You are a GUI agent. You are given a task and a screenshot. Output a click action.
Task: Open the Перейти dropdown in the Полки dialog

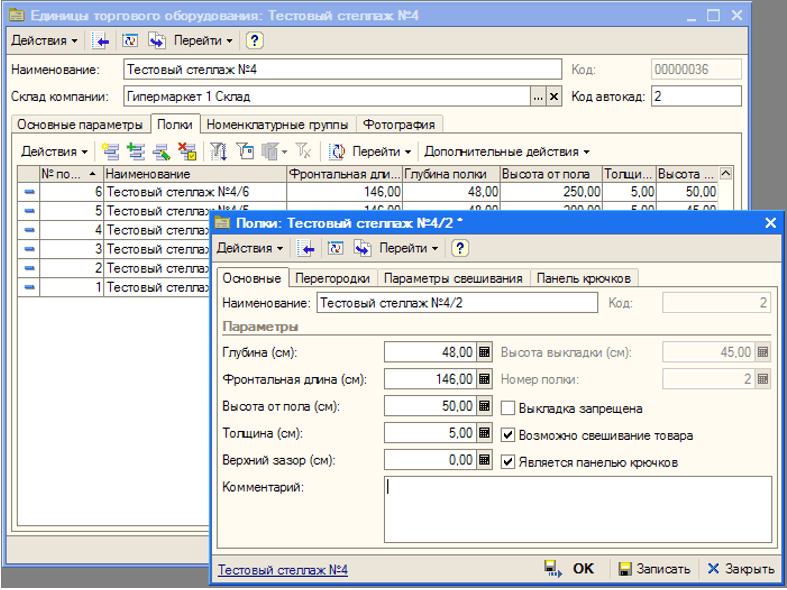[x=409, y=248]
